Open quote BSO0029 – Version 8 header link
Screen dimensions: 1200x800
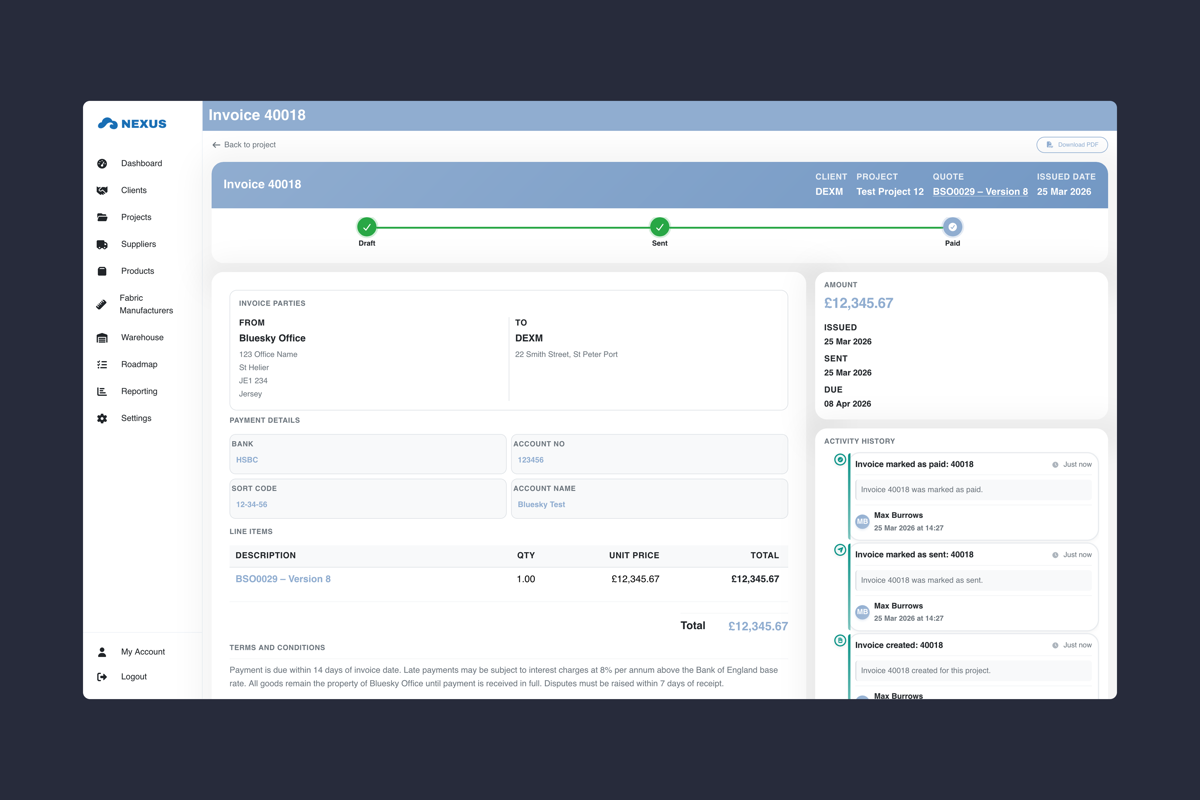980,192
